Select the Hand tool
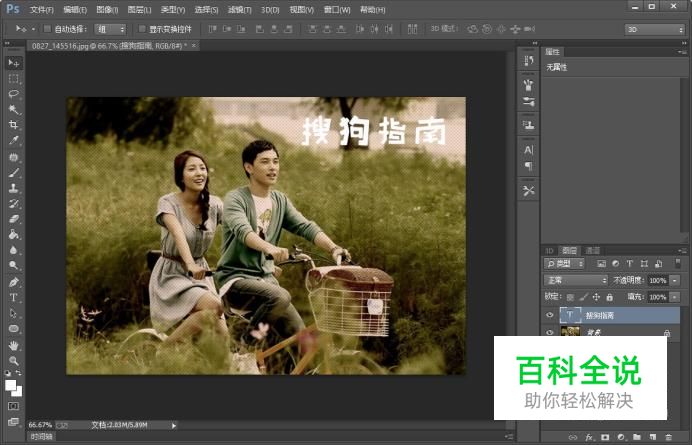The width and height of the screenshot is (692, 445). click(x=13, y=345)
